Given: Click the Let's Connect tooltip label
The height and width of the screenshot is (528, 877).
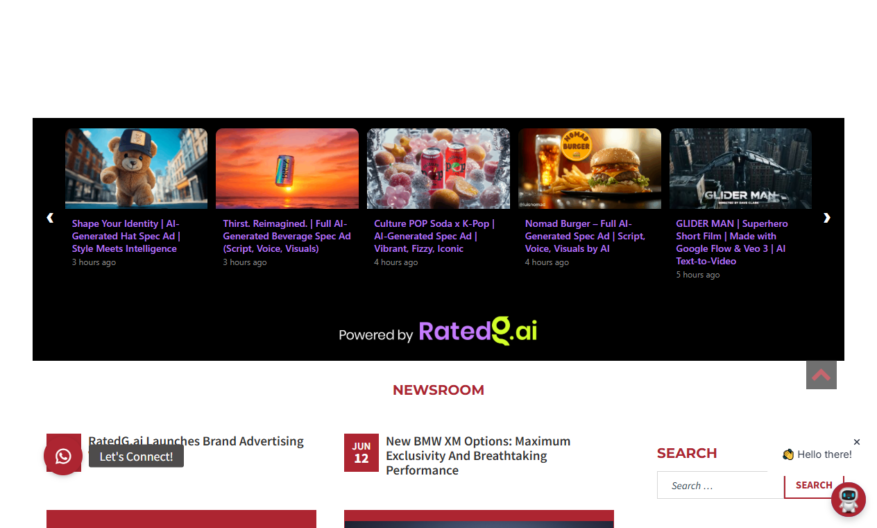Looking at the screenshot, I should 136,456.
